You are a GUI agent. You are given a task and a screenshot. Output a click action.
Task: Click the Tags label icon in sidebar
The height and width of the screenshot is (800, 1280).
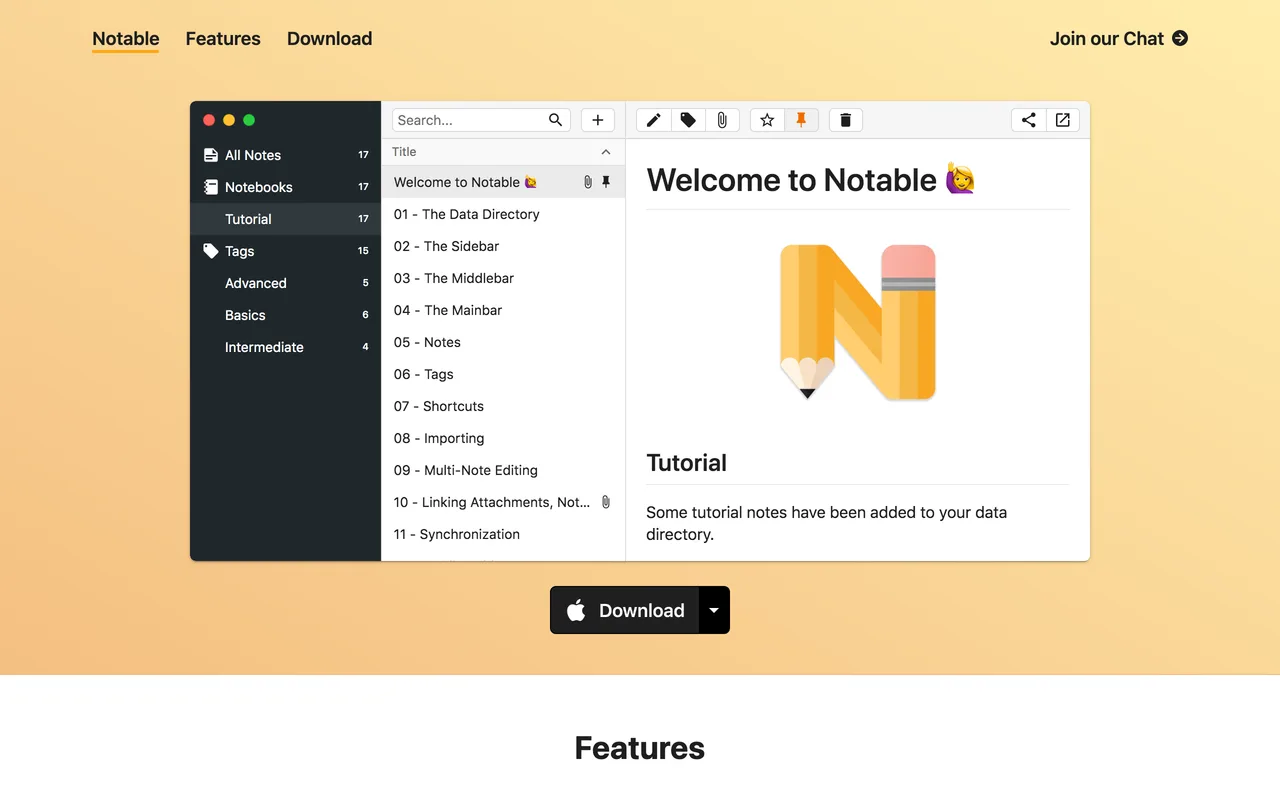point(211,251)
